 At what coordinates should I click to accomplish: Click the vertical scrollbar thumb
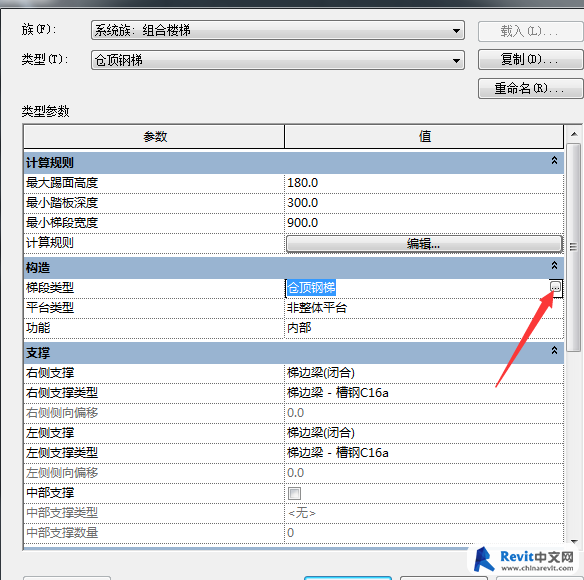pos(574,247)
